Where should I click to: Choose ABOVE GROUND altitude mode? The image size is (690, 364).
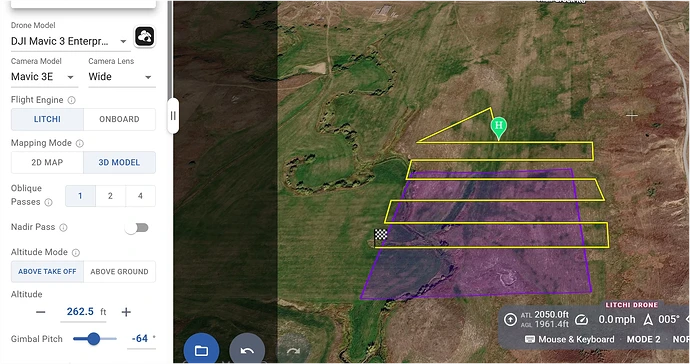tap(119, 272)
